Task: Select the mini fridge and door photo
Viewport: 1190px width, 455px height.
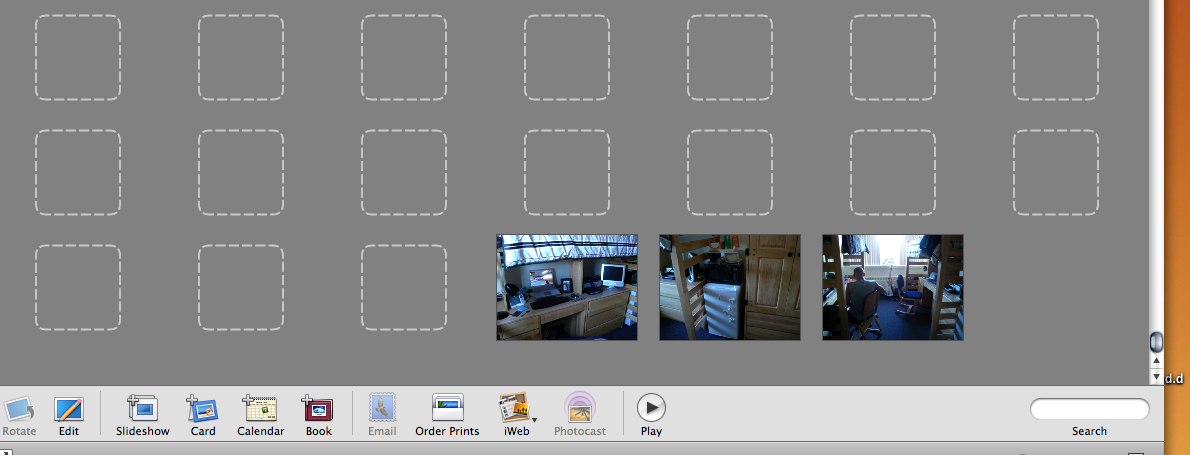Action: click(x=730, y=287)
